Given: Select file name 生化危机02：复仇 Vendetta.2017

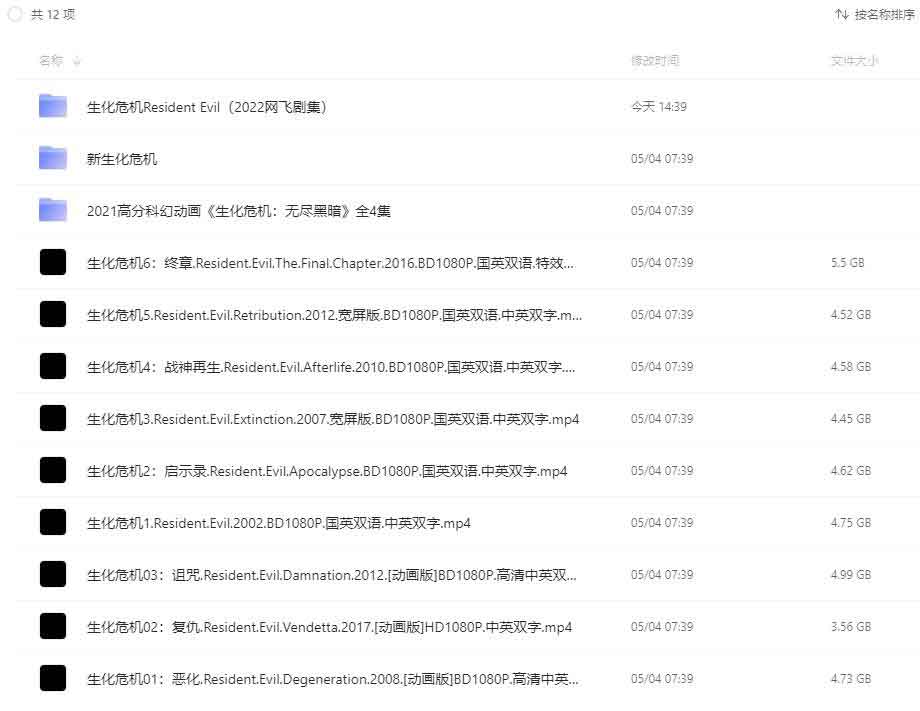Looking at the screenshot, I should pyautogui.click(x=329, y=627).
